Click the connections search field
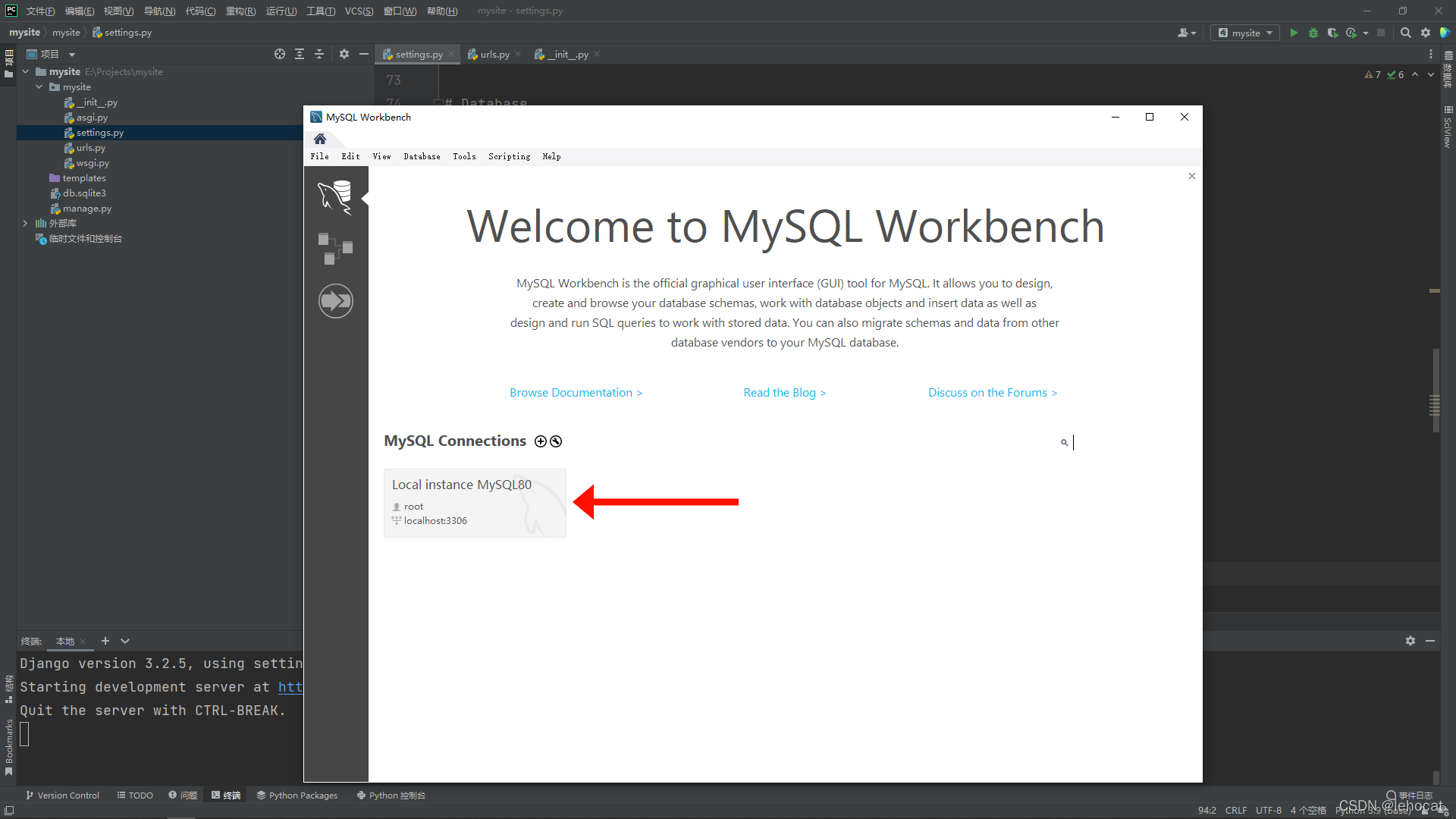Image resolution: width=1456 pixels, height=819 pixels. (1122, 442)
